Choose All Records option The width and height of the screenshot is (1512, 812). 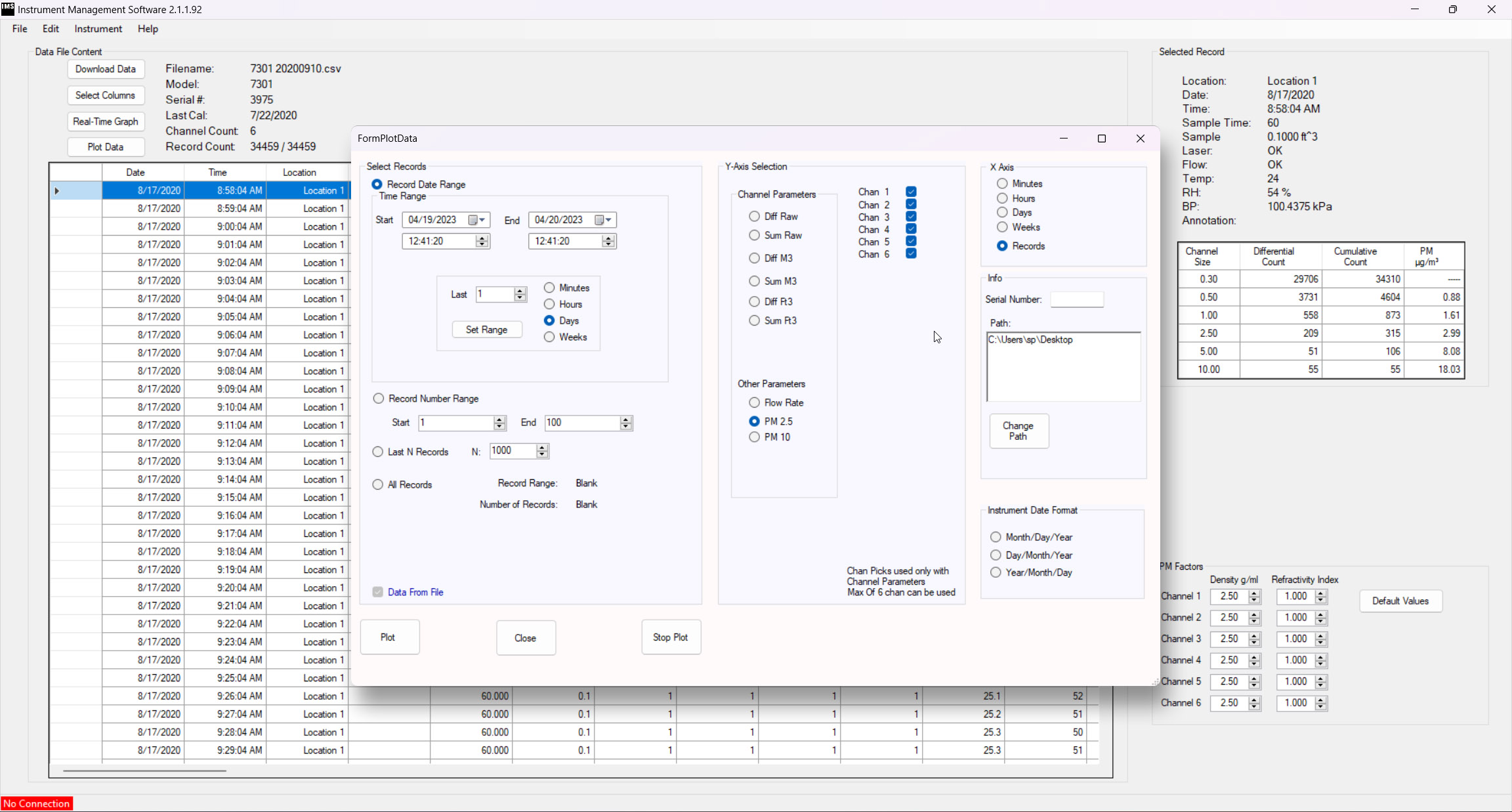point(378,485)
